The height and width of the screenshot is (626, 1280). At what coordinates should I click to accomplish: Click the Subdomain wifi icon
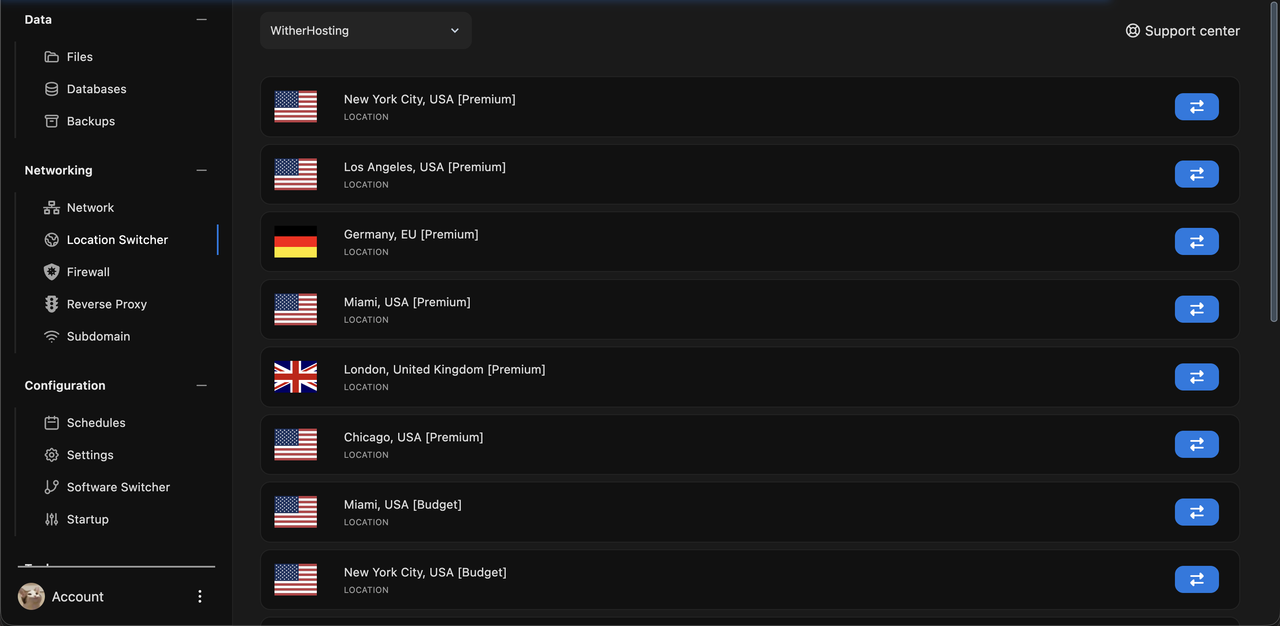coord(52,336)
